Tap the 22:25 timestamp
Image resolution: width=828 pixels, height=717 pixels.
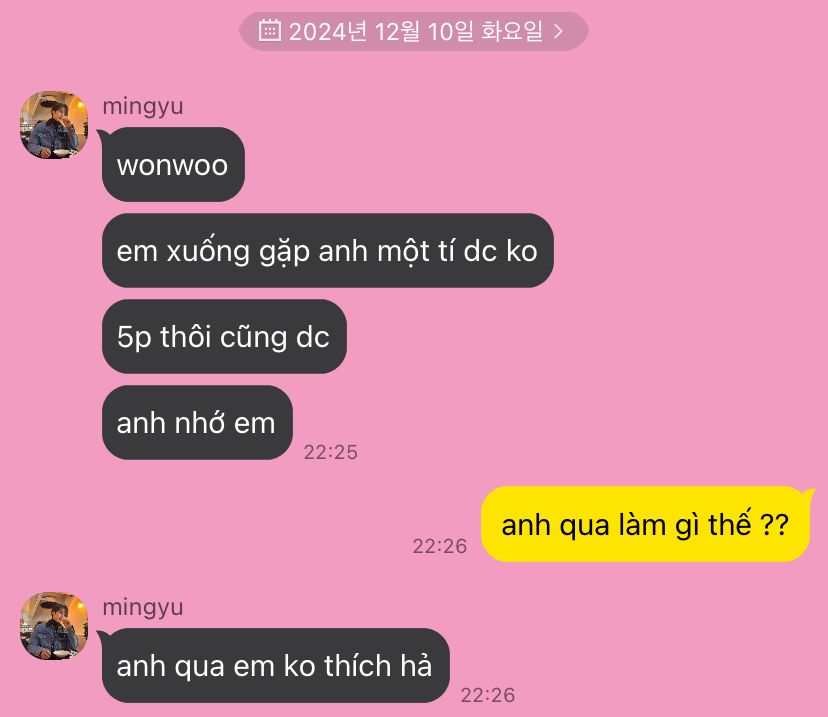331,452
